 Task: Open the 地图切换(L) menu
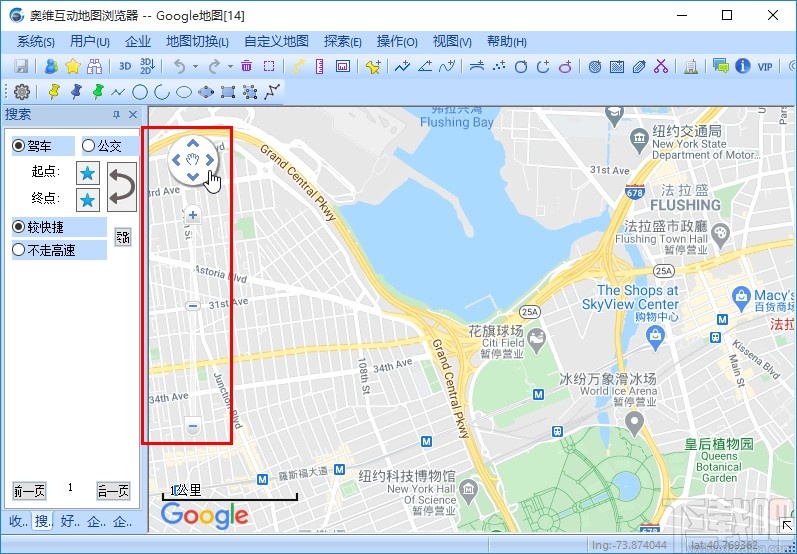click(x=197, y=42)
